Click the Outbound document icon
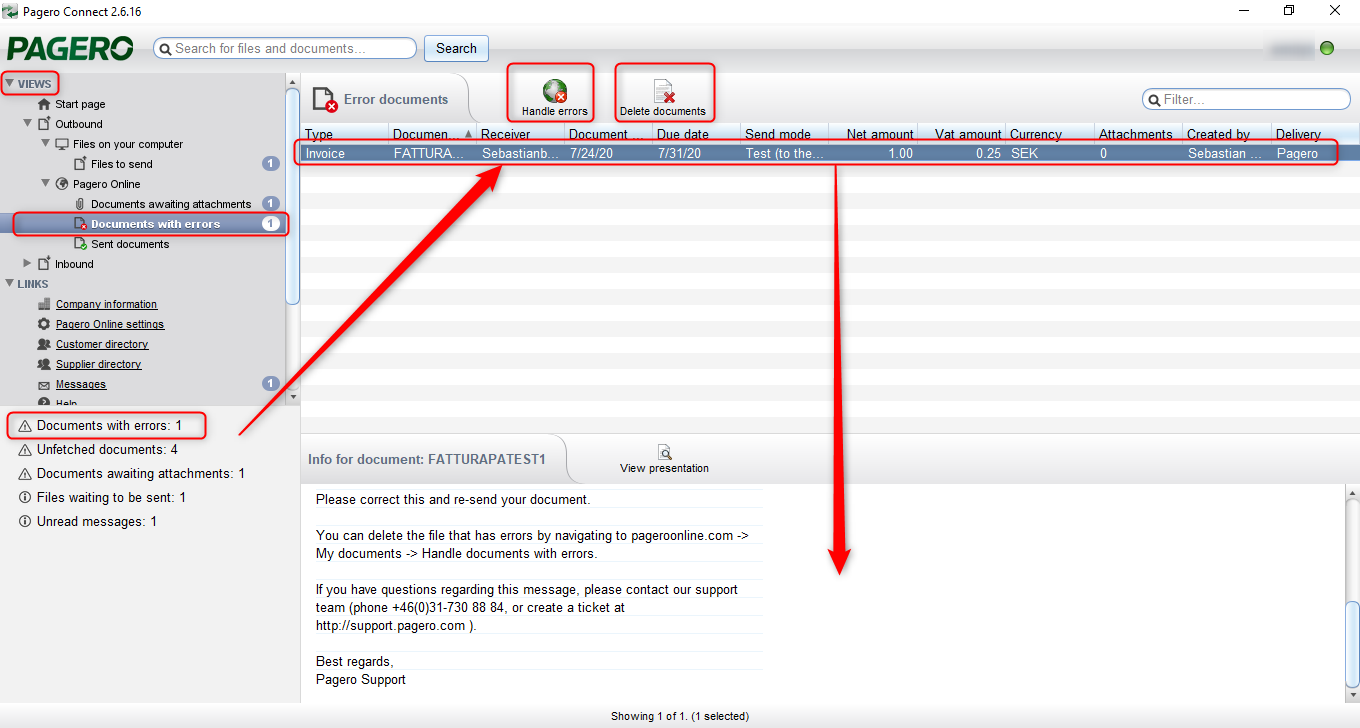 44,124
